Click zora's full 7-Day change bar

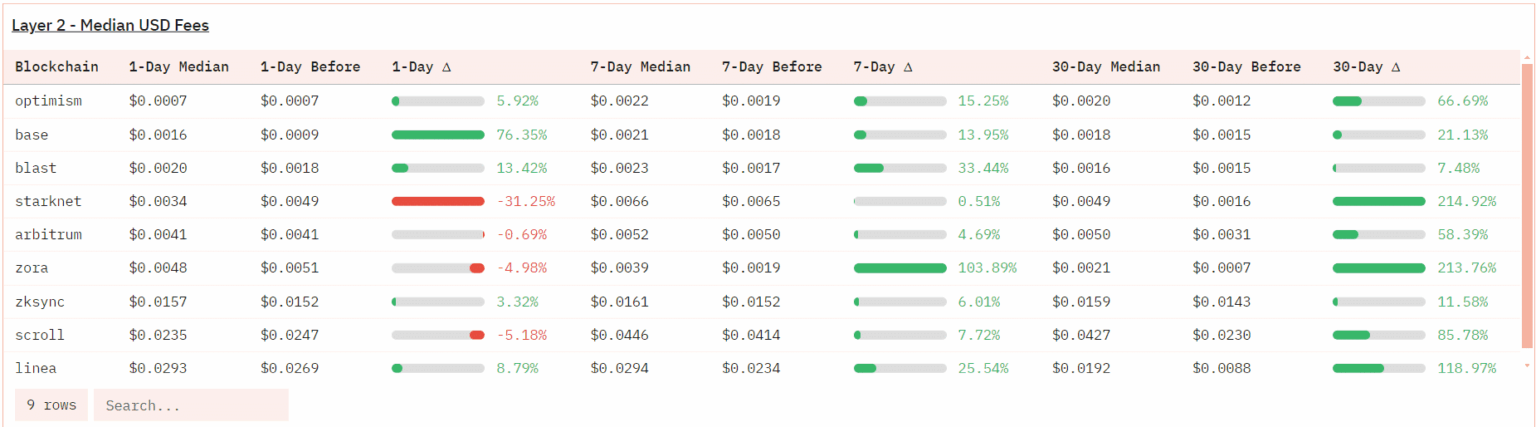coord(899,268)
